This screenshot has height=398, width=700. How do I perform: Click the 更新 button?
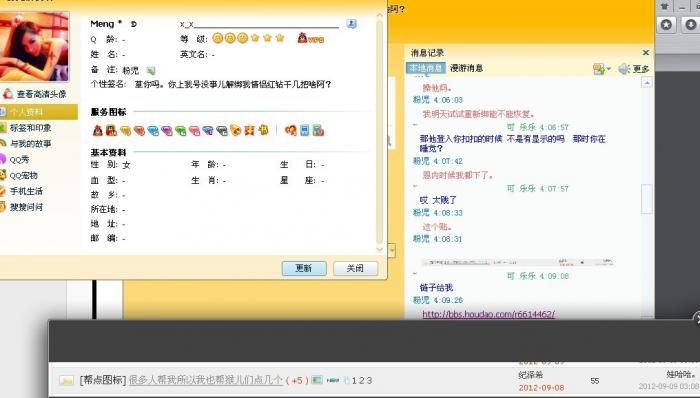pyautogui.click(x=304, y=268)
